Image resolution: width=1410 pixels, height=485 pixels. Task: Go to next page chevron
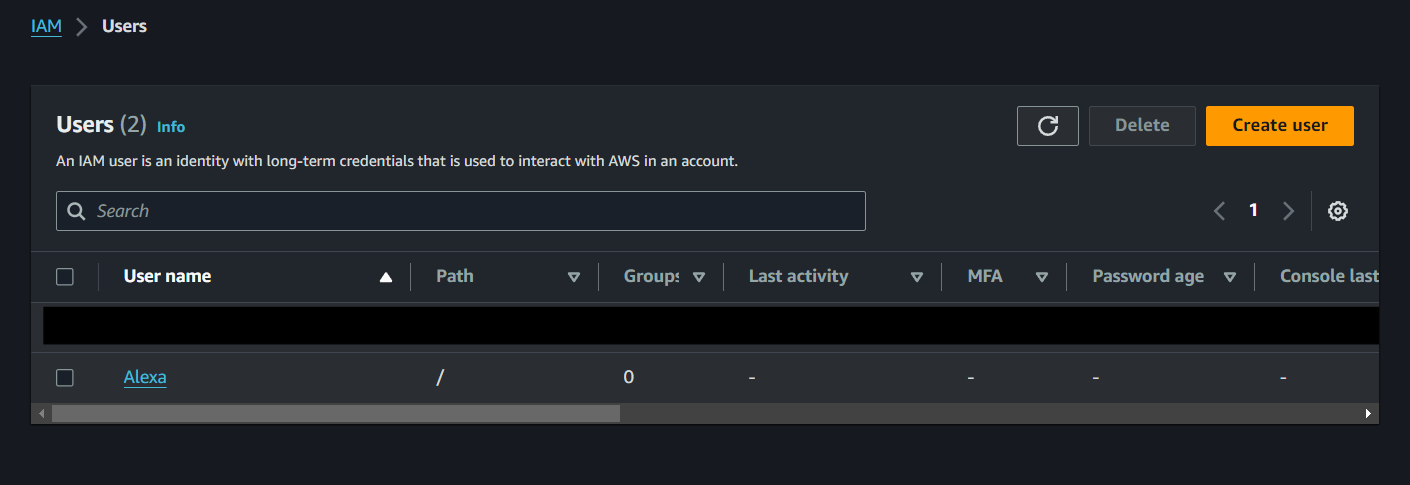(x=1288, y=211)
